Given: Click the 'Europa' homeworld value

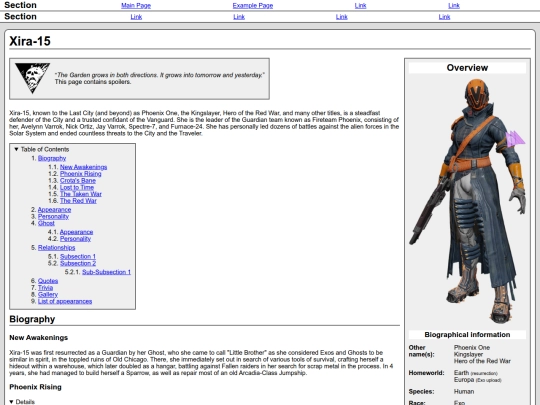Looking at the screenshot, I should pyautogui.click(x=464, y=380).
